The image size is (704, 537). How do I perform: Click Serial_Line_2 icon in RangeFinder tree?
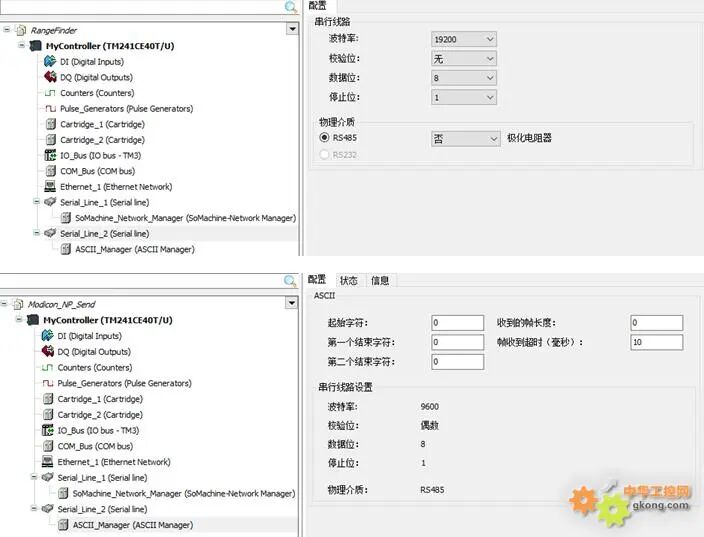point(50,233)
